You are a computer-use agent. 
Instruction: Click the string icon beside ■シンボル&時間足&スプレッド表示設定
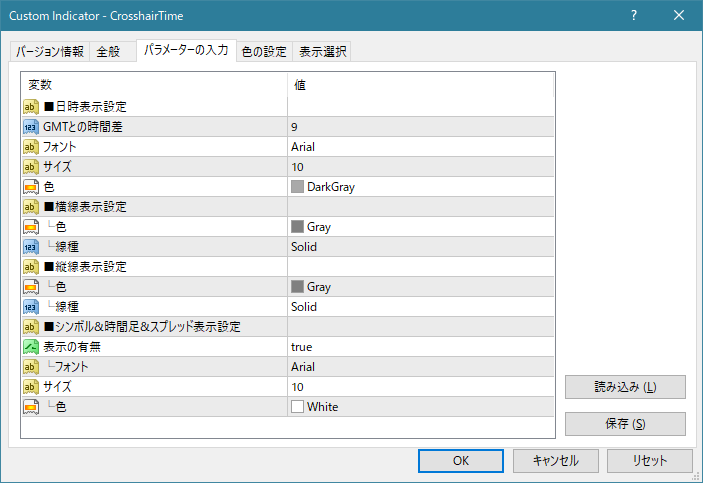pos(31,327)
